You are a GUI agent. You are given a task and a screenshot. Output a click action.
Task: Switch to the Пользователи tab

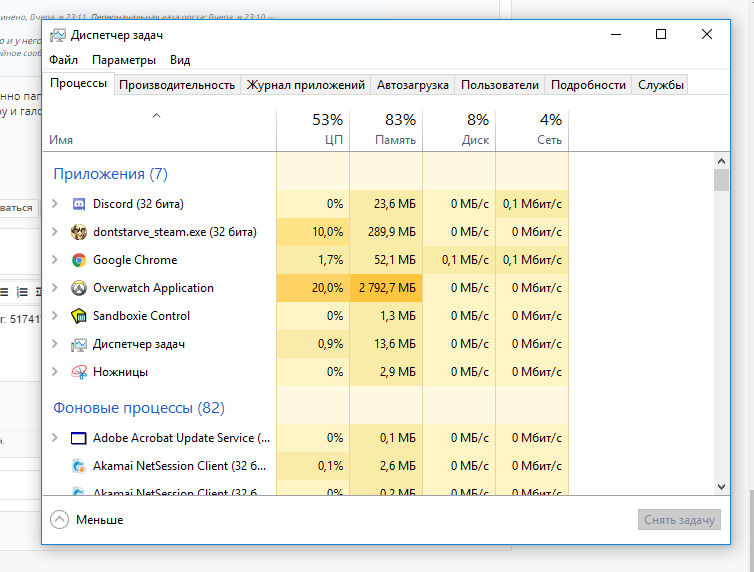[500, 85]
